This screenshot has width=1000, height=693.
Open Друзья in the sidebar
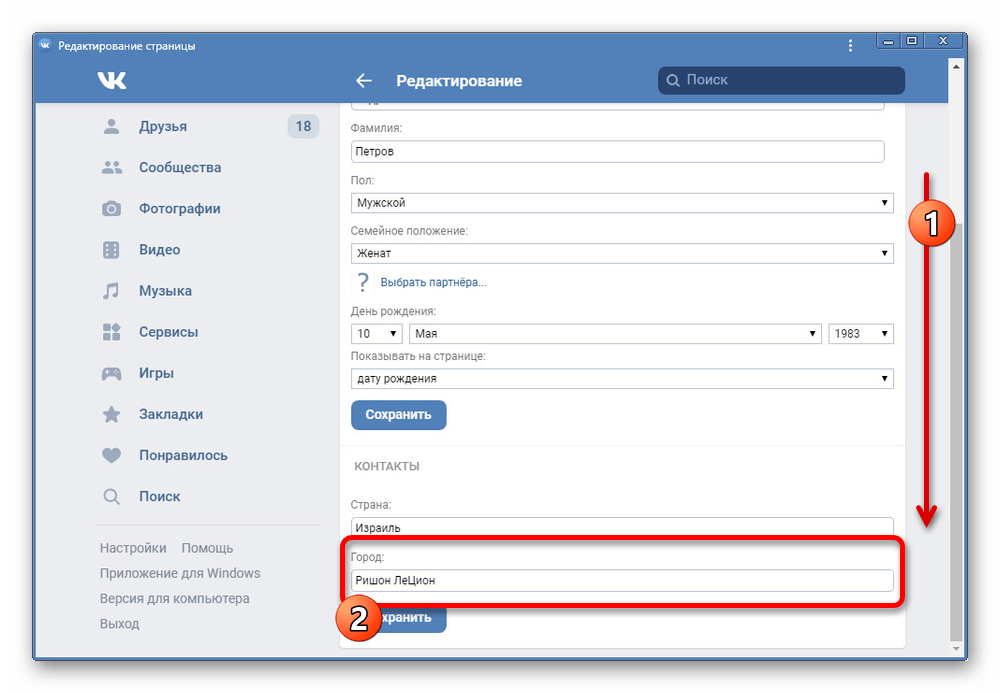pyautogui.click(x=163, y=126)
